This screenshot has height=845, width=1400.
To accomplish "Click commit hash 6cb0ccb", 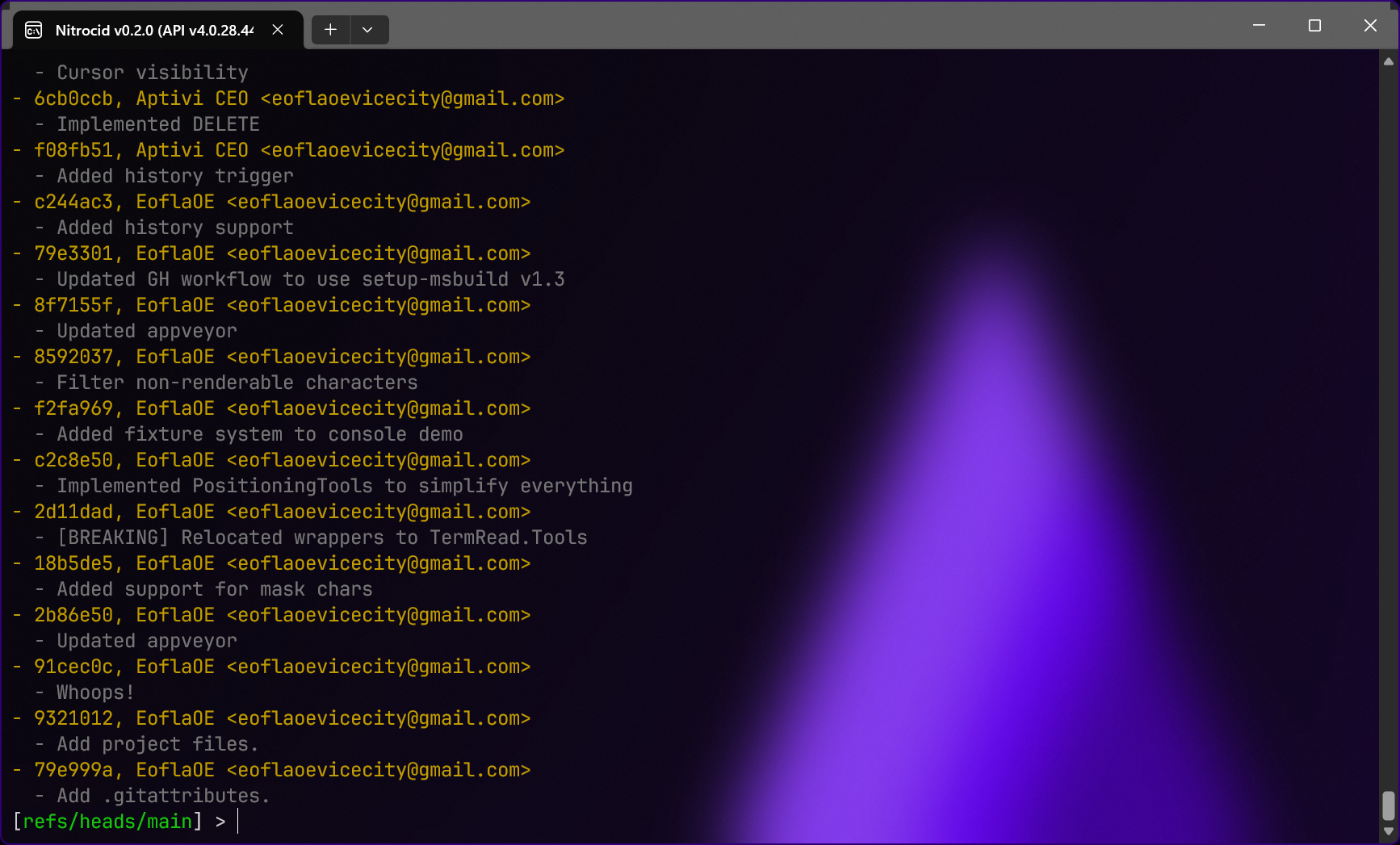I will click(x=73, y=98).
